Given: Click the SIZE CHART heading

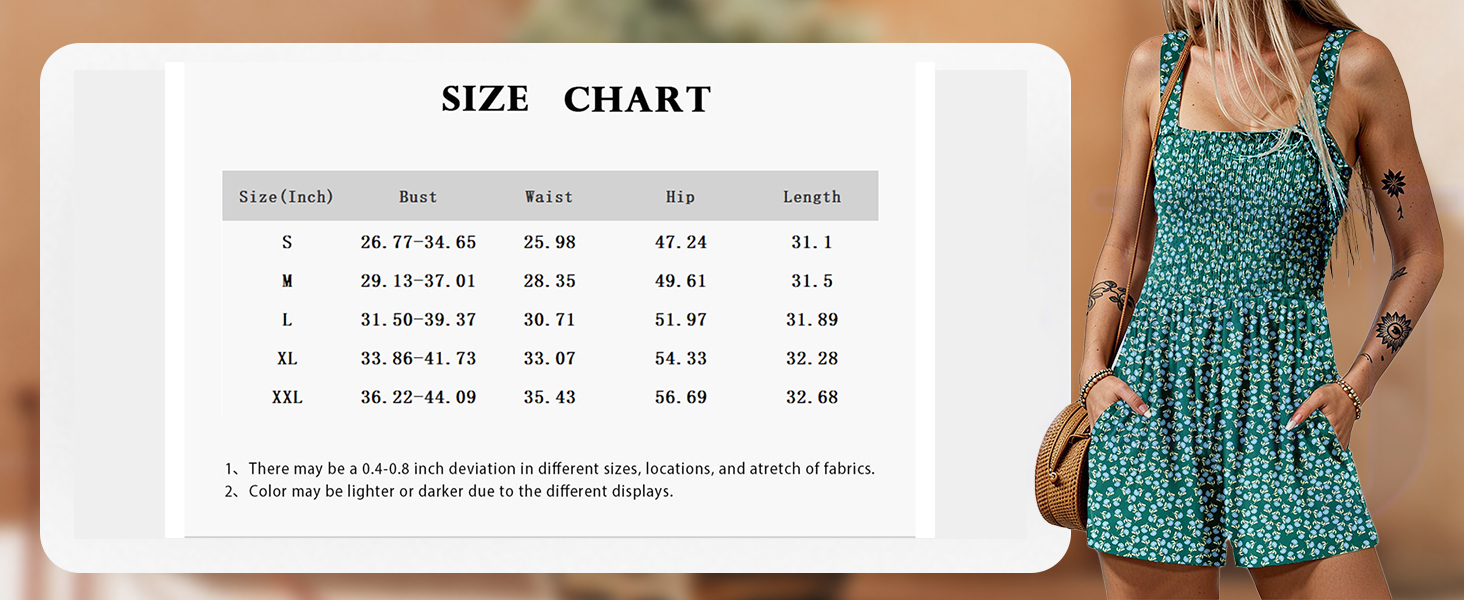Looking at the screenshot, I should (576, 99).
